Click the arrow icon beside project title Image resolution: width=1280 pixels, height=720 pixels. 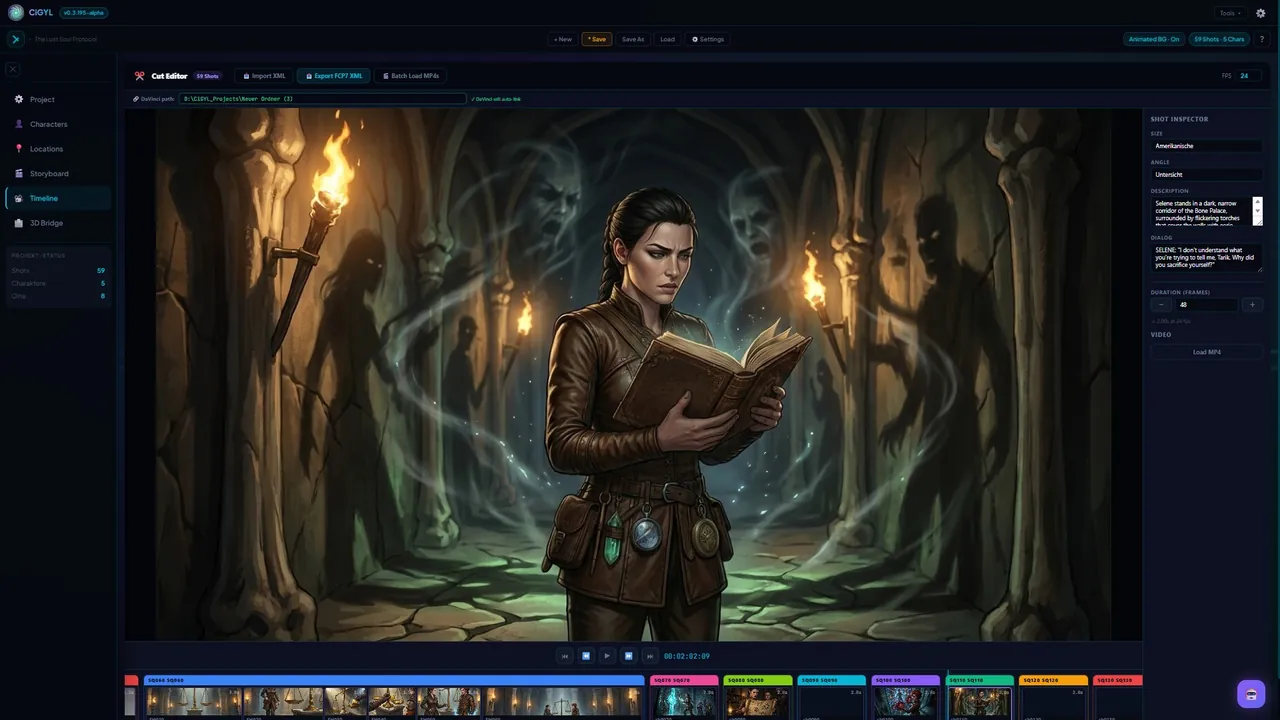(x=16, y=39)
